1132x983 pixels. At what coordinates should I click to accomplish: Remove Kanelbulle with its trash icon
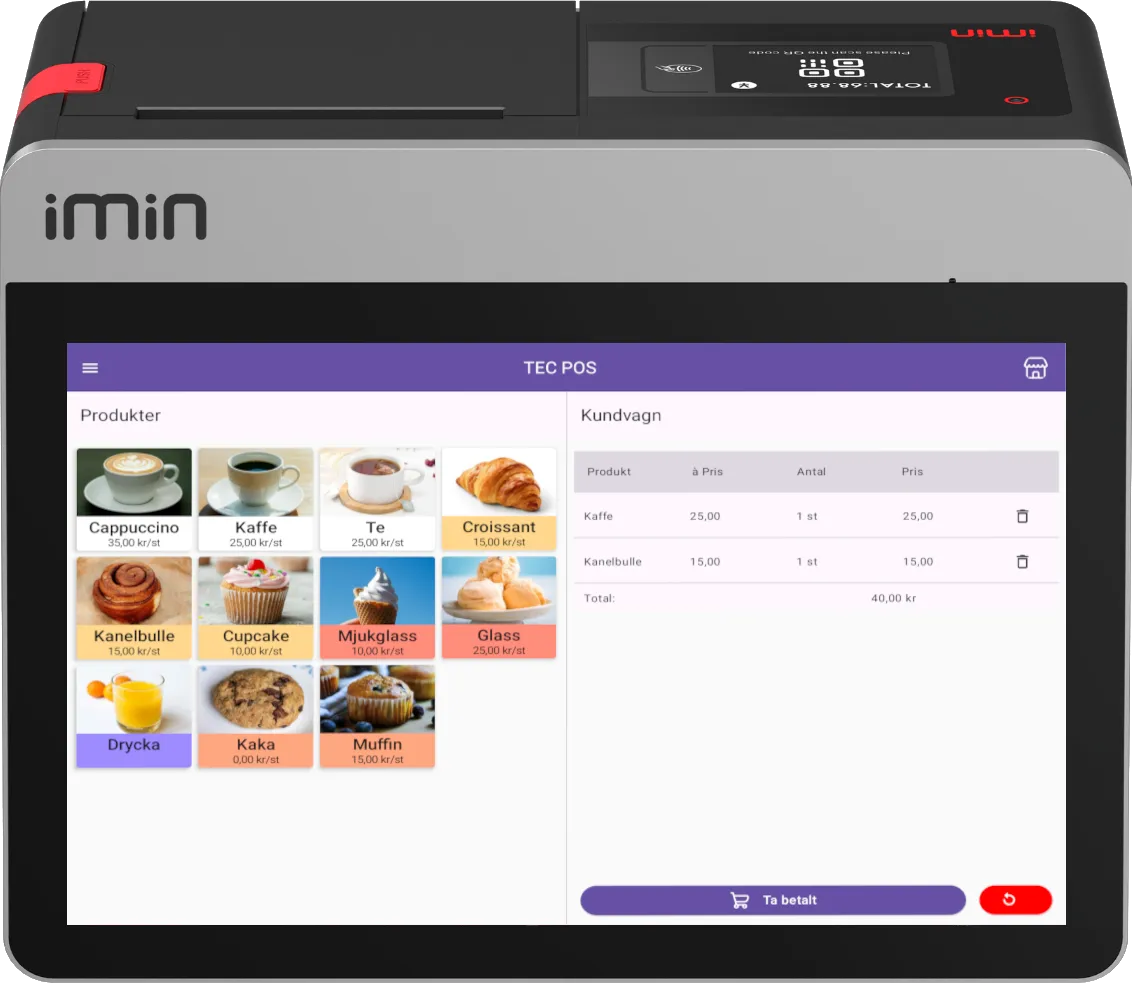click(1022, 562)
